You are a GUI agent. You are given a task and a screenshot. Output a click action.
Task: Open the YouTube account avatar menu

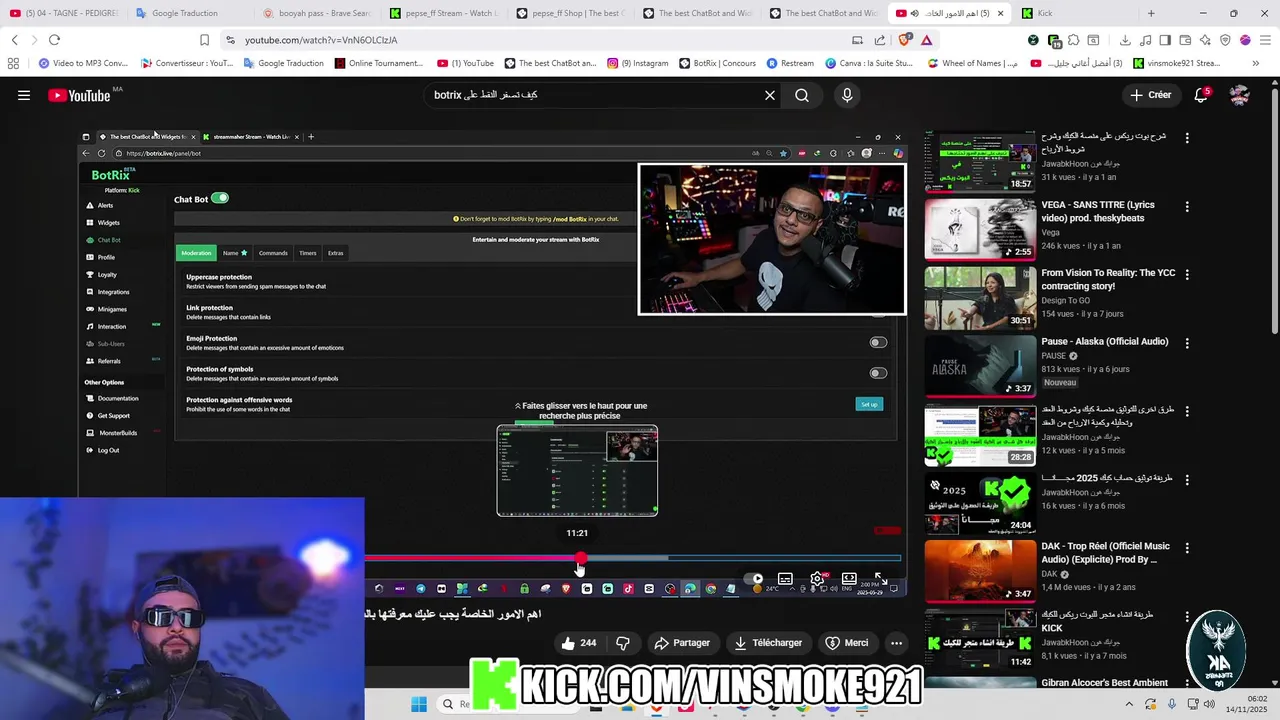coord(1240,95)
